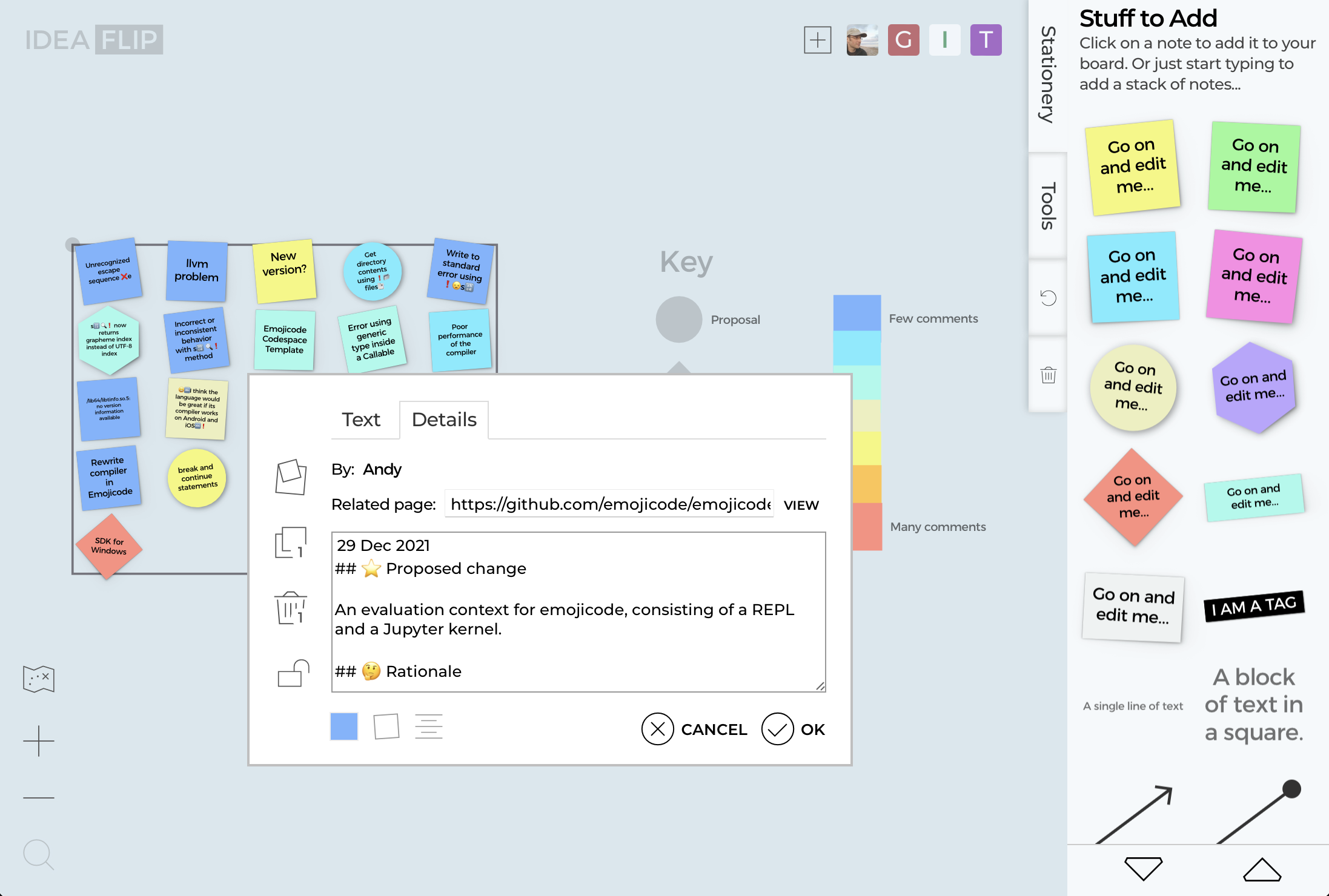Screen dimensions: 1329x896
Task: Open the red G participant avatar
Action: [x=903, y=40]
